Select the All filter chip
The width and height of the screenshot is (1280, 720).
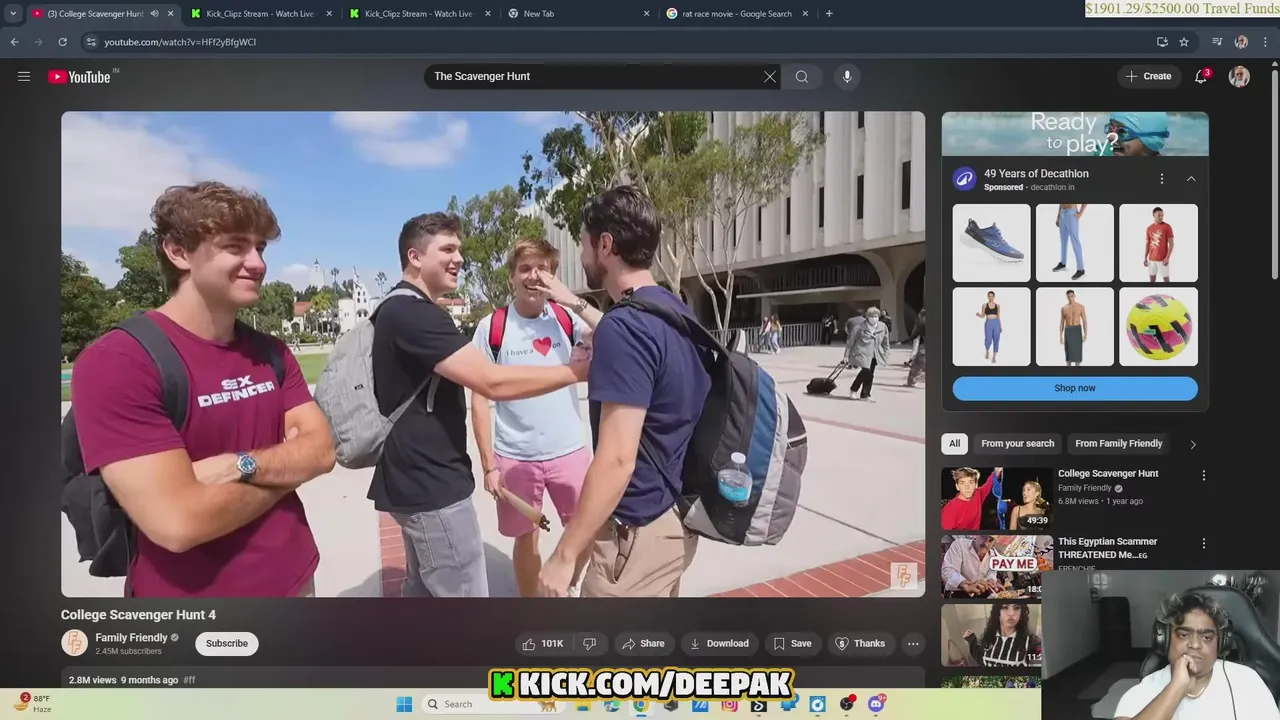pyautogui.click(x=955, y=444)
